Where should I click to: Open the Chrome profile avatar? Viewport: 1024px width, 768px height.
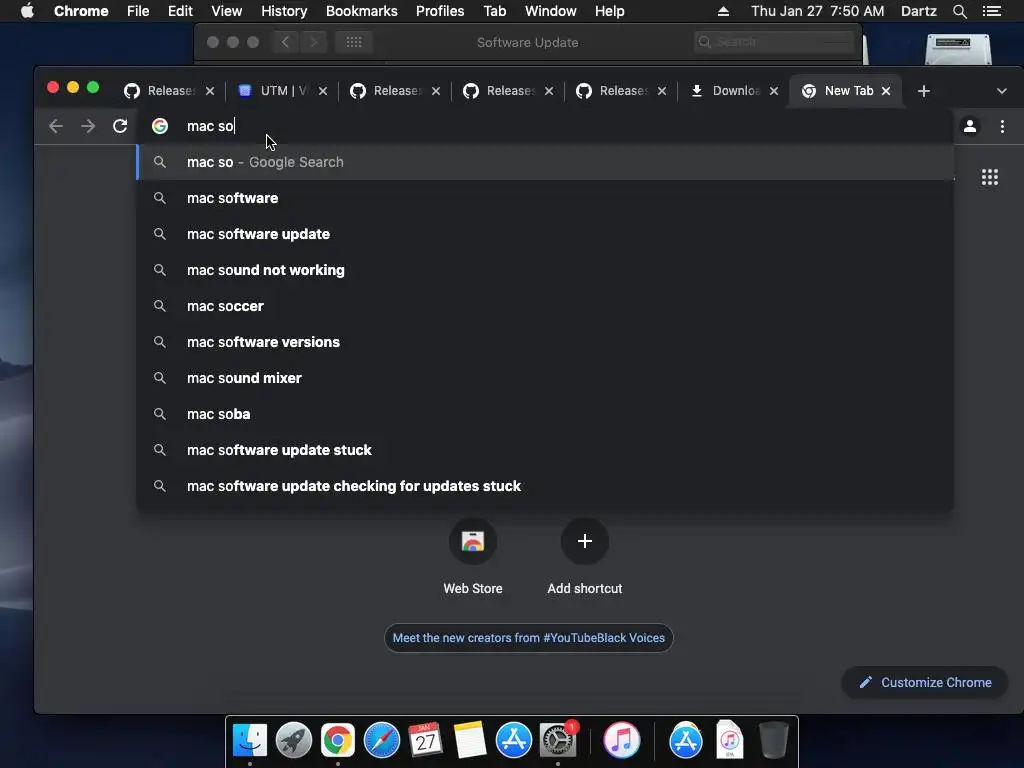click(970, 126)
